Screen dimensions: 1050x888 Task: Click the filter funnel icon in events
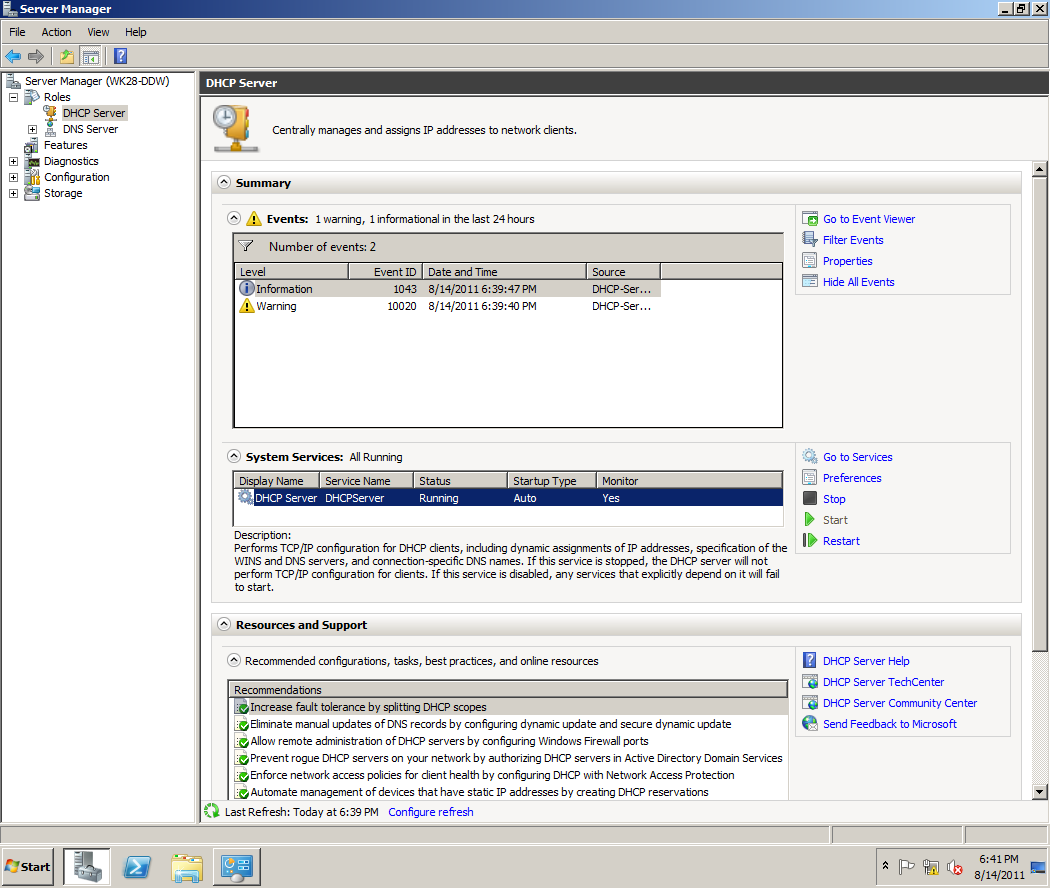click(x=246, y=246)
